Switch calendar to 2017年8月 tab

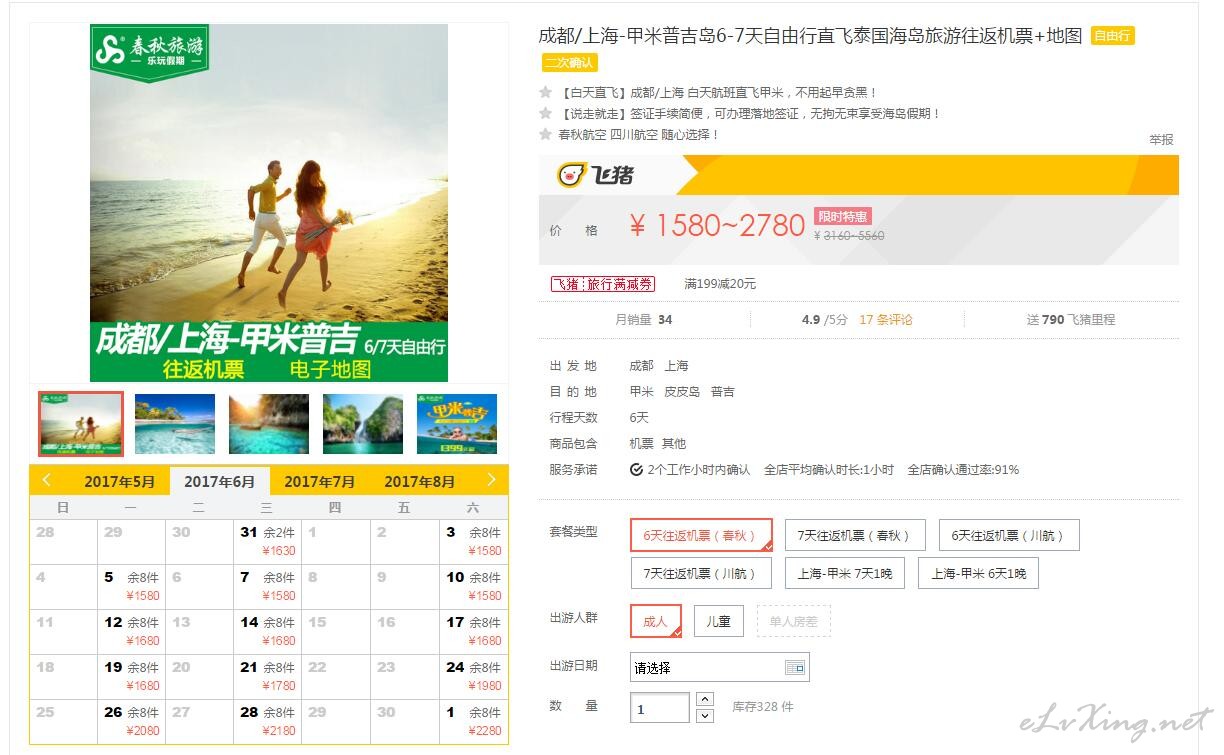coord(420,481)
